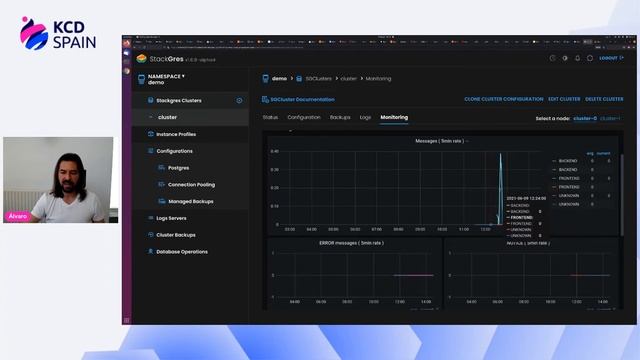Click the StackGres logo icon

point(142,59)
